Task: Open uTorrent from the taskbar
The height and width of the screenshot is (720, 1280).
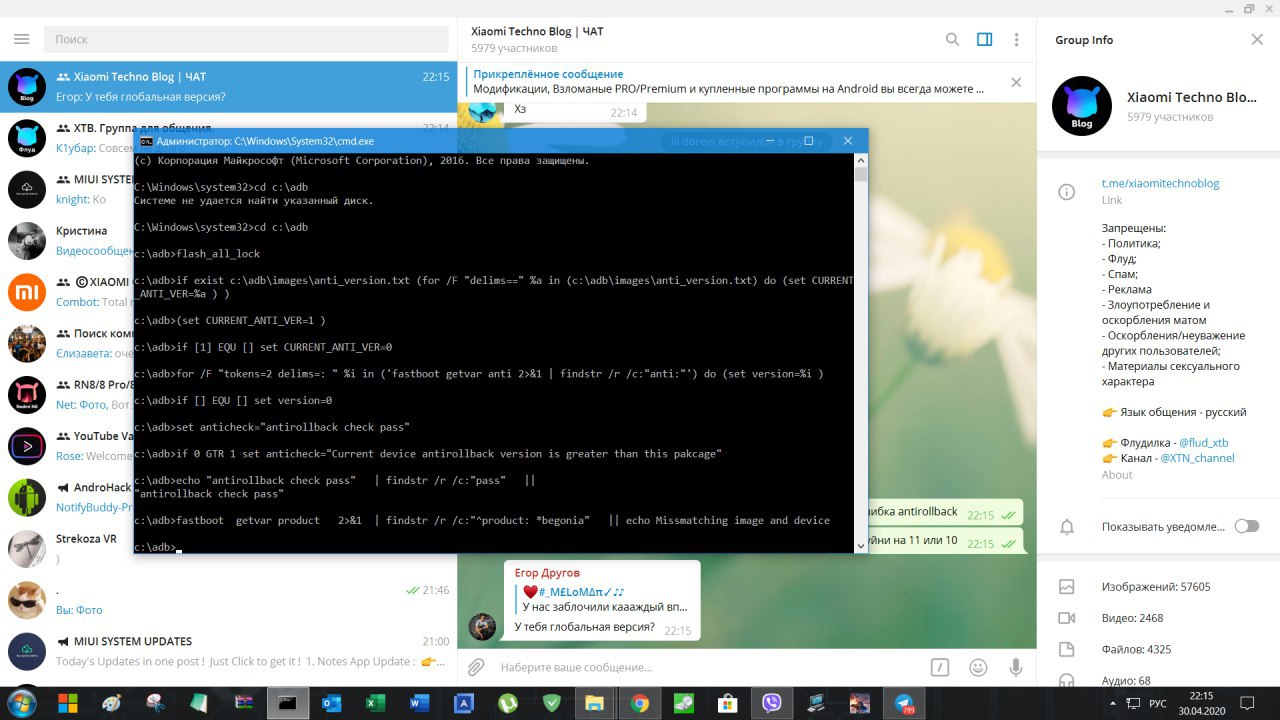Action: click(x=507, y=703)
